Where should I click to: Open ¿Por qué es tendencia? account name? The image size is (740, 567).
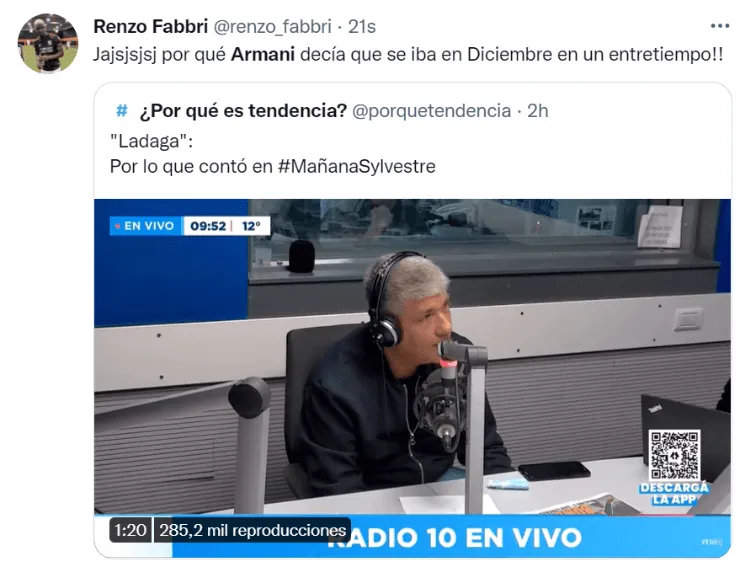click(243, 111)
